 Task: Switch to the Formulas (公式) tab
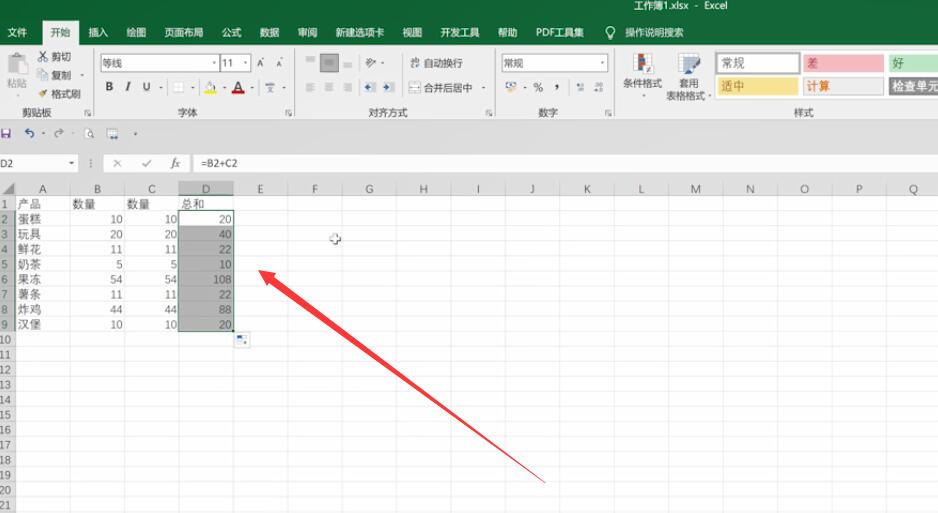point(232,32)
